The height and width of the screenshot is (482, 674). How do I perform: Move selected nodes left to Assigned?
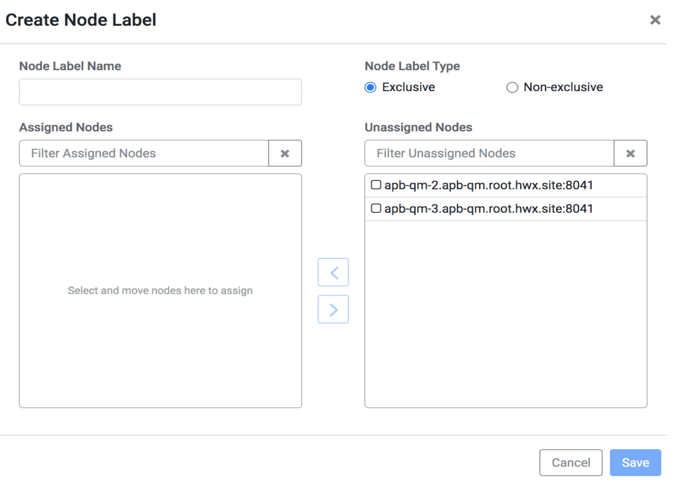coord(333,272)
